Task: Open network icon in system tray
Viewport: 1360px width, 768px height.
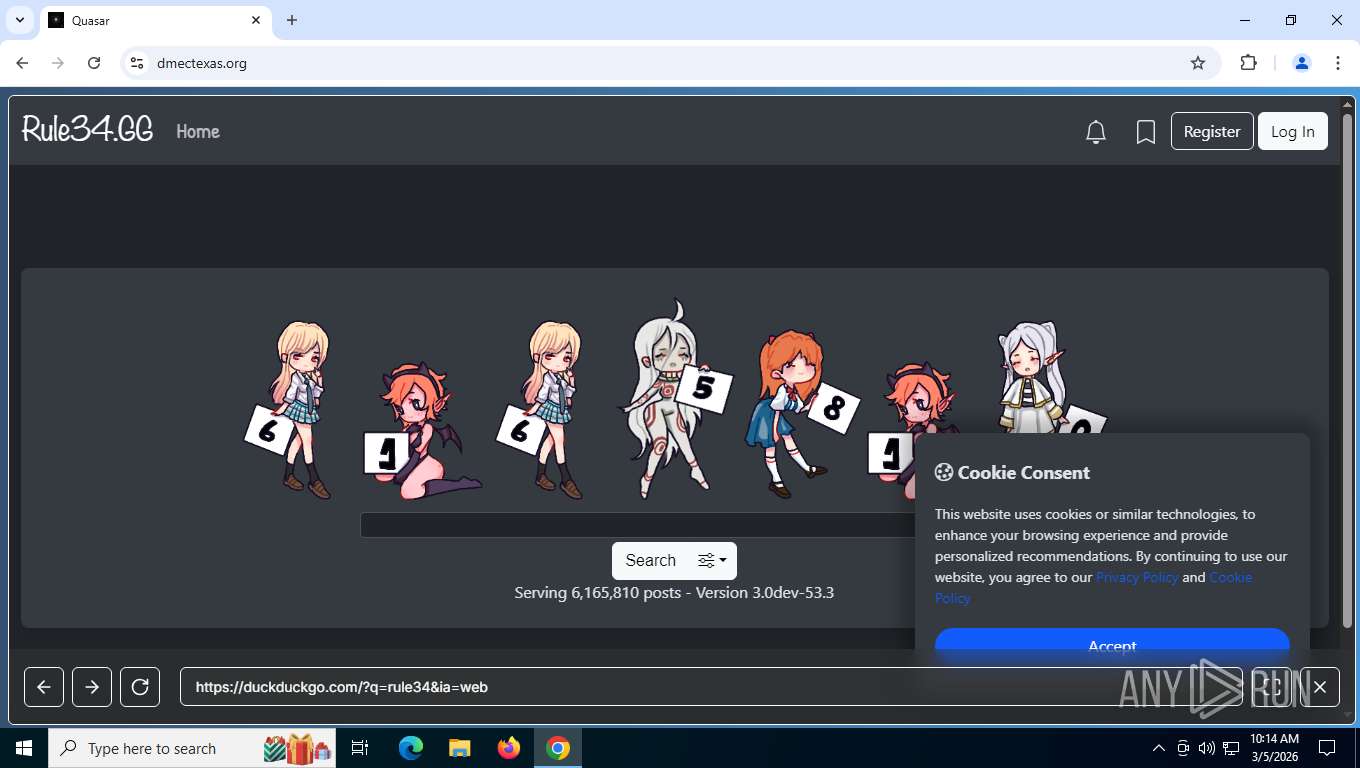Action: click(x=1231, y=748)
